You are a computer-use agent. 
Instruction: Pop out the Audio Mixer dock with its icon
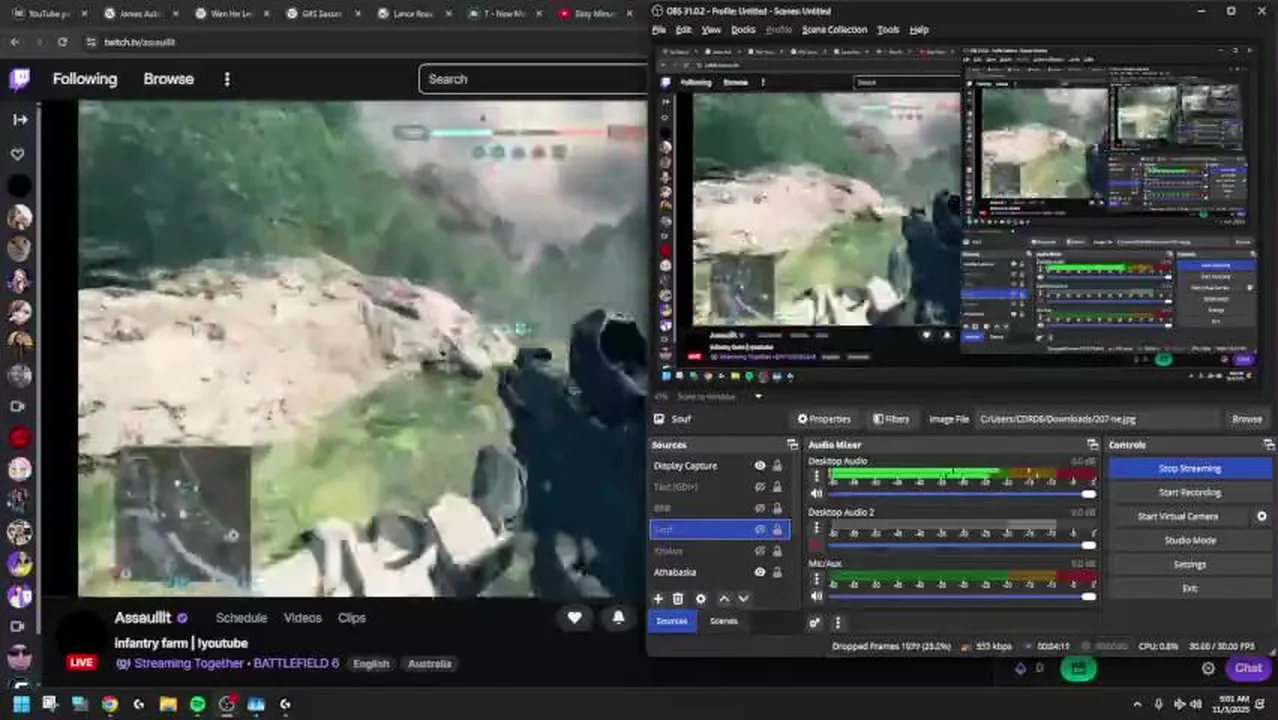click(x=1092, y=444)
